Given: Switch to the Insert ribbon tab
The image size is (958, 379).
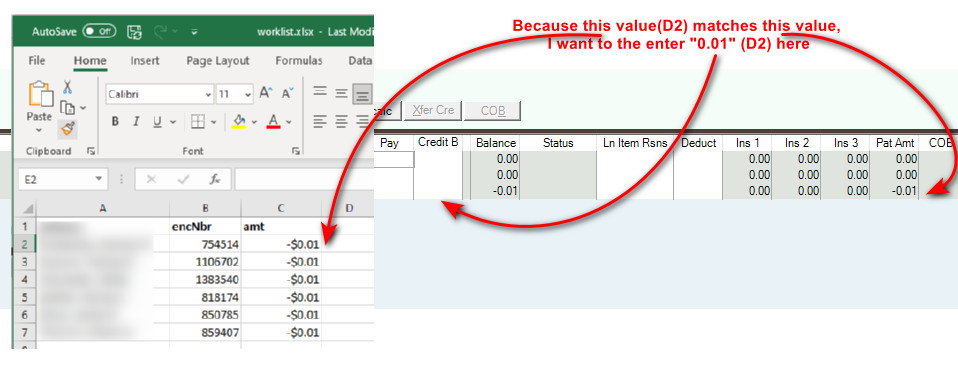Looking at the screenshot, I should pos(145,61).
